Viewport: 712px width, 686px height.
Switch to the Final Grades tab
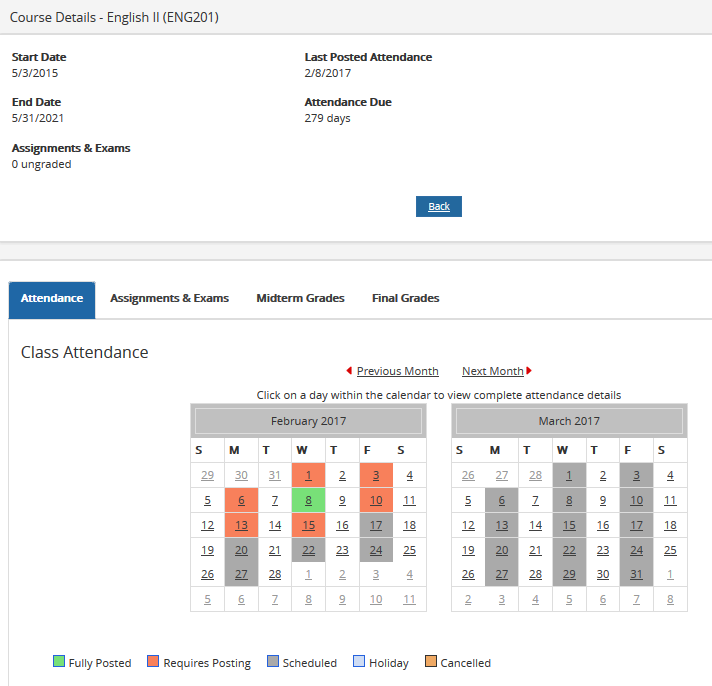[405, 299]
